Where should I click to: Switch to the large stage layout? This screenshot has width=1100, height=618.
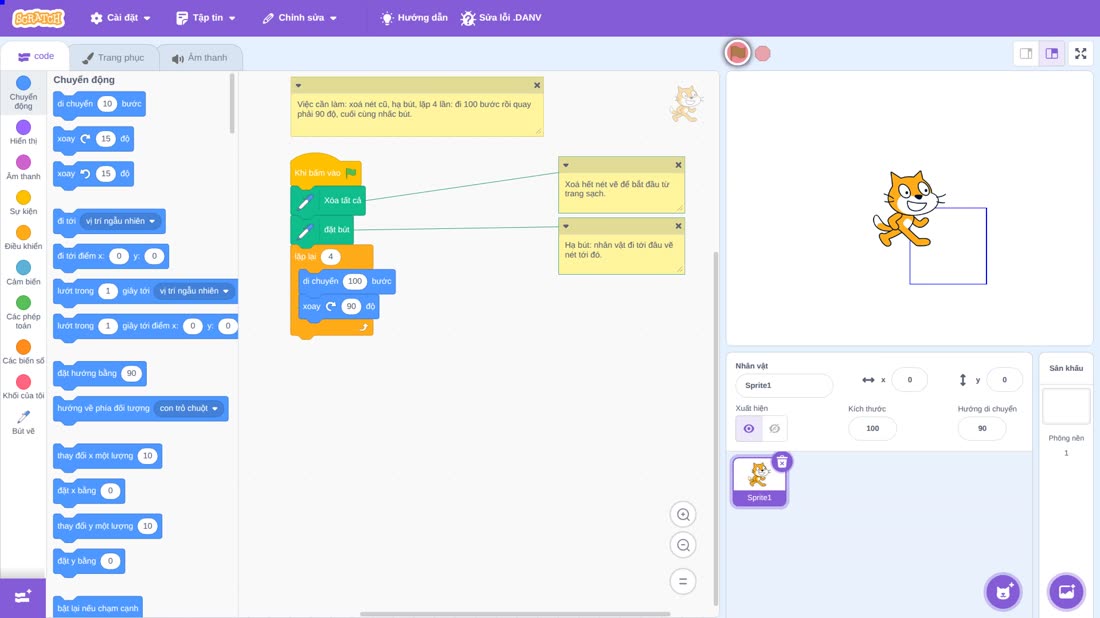(1052, 53)
